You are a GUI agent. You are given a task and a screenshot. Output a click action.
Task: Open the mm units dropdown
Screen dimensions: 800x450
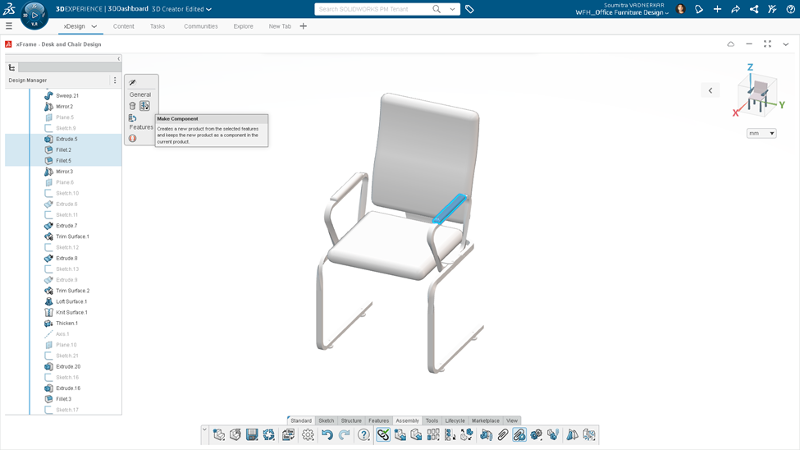point(761,133)
